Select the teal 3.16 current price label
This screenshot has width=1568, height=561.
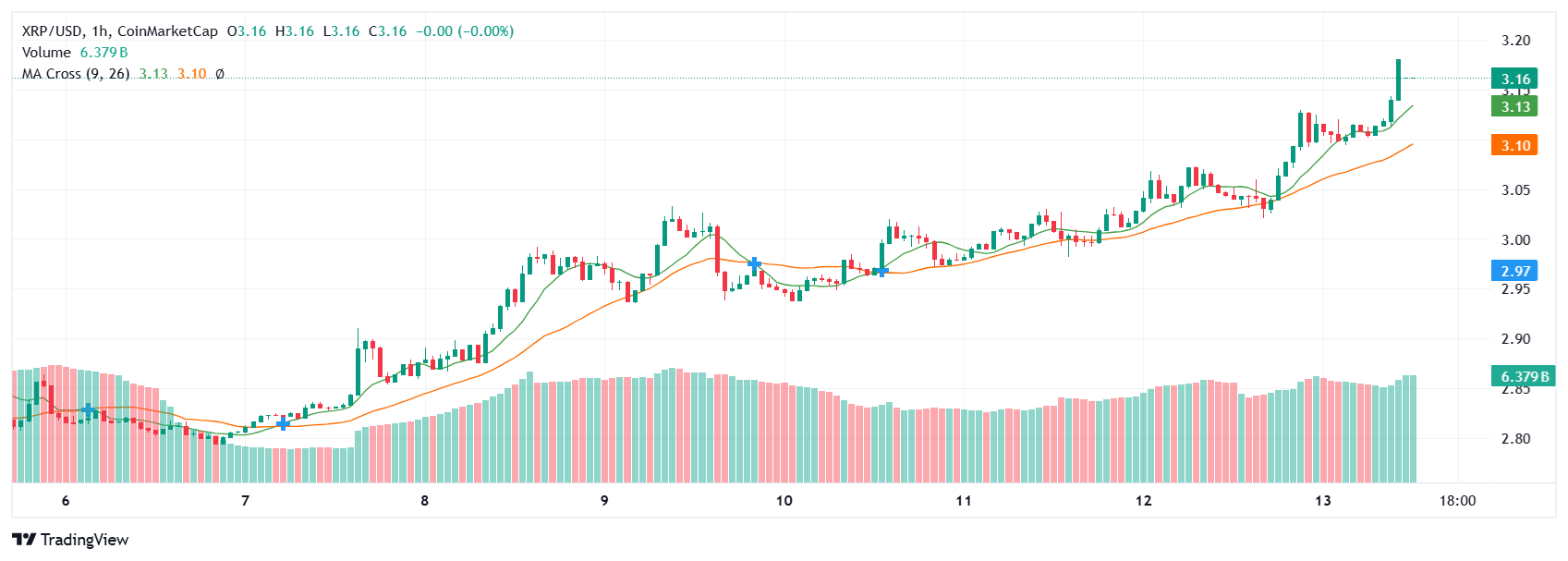click(1514, 79)
